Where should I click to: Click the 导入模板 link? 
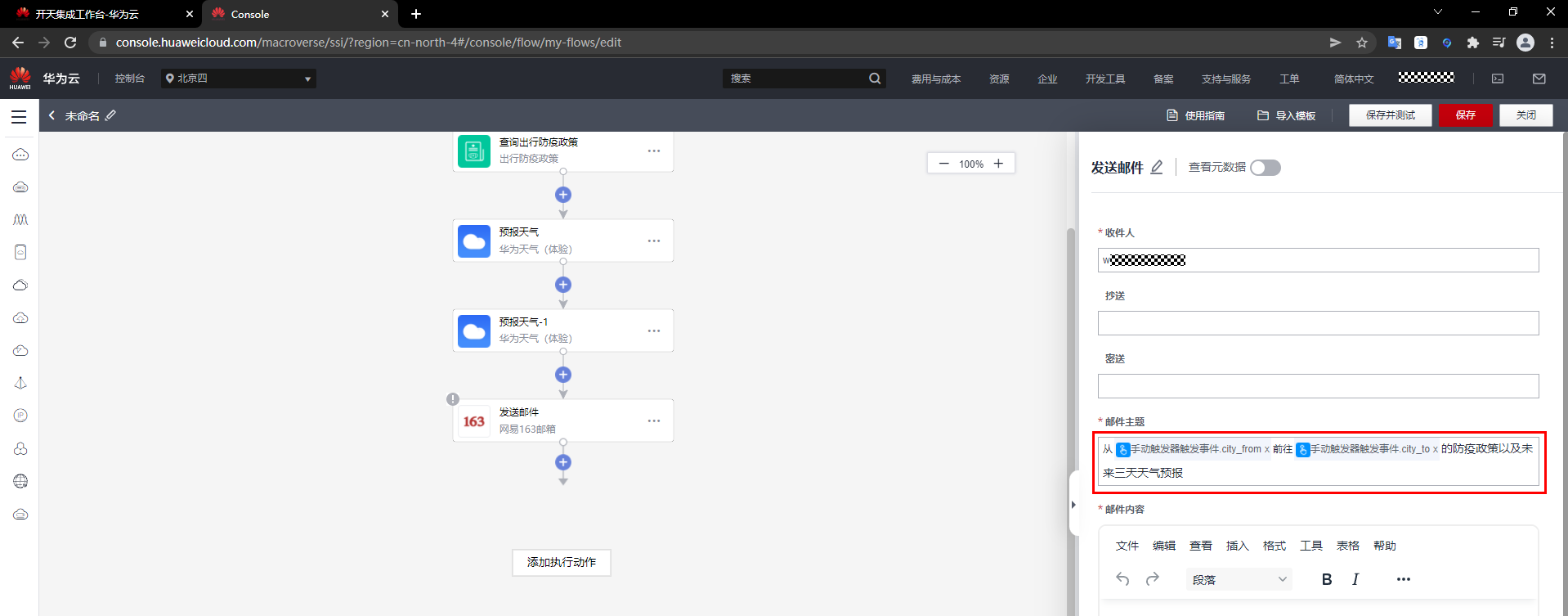(x=1286, y=115)
